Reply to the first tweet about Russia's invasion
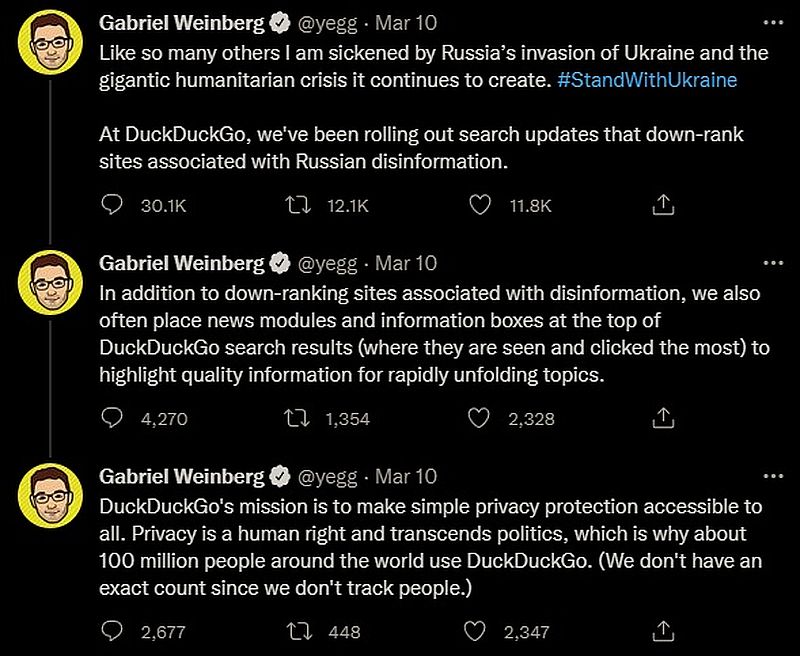The width and height of the screenshot is (800, 656). coord(112,204)
